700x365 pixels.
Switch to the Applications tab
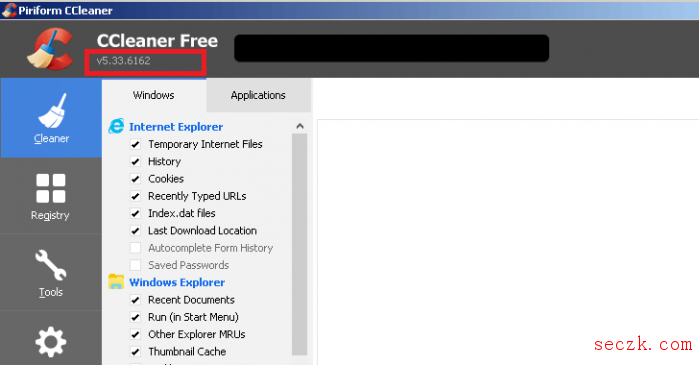[258, 95]
